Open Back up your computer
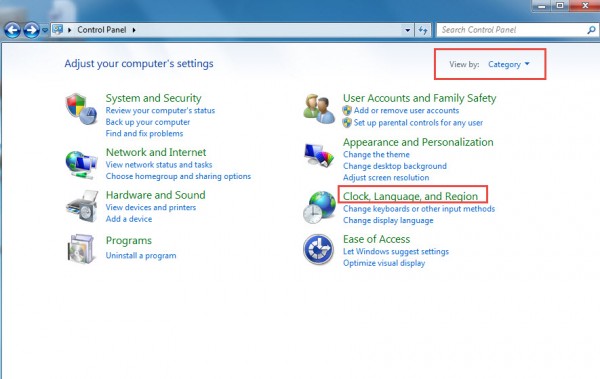This screenshot has height=379, width=600. coord(148,122)
